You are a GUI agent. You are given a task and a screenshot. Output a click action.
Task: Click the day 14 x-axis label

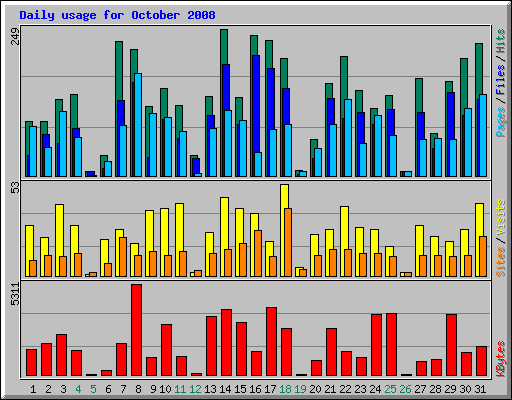pyautogui.click(x=225, y=389)
